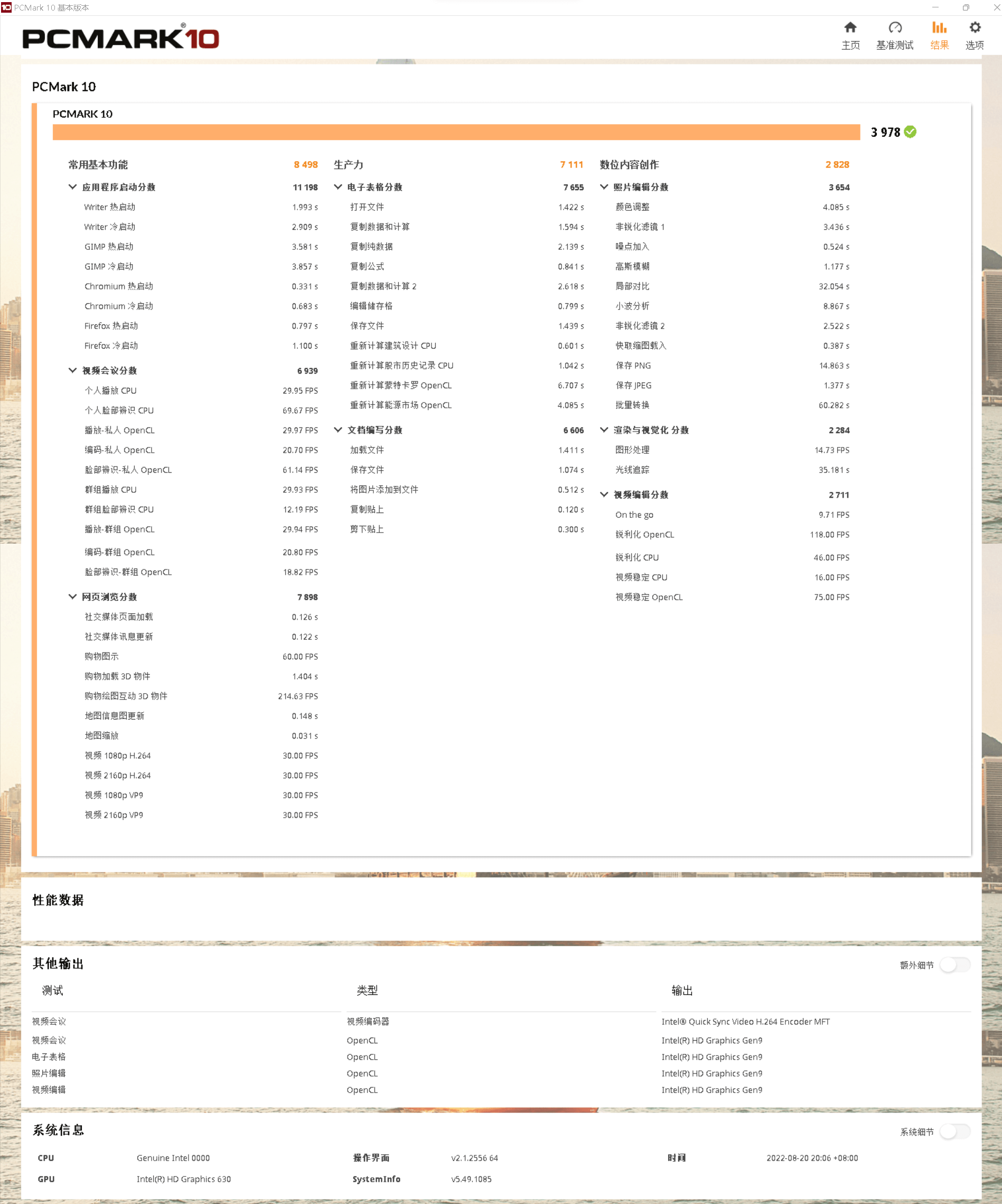Select the 视频稳定 OpenCL row
Viewport: 1002px width, 1204px height.
(732, 597)
